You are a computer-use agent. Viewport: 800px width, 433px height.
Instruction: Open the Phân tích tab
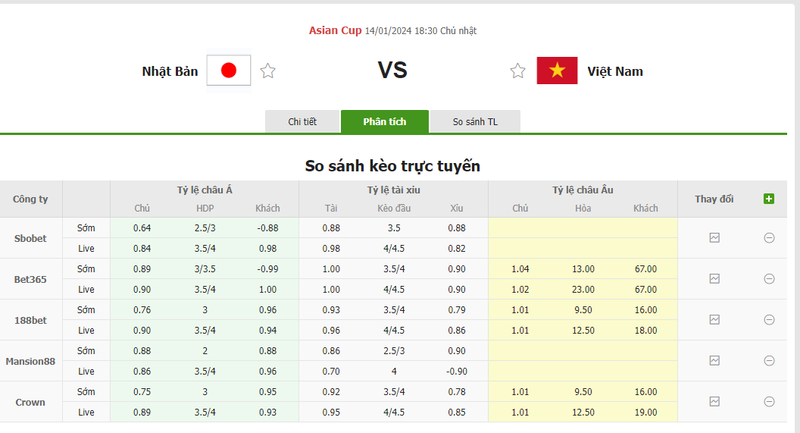click(384, 122)
